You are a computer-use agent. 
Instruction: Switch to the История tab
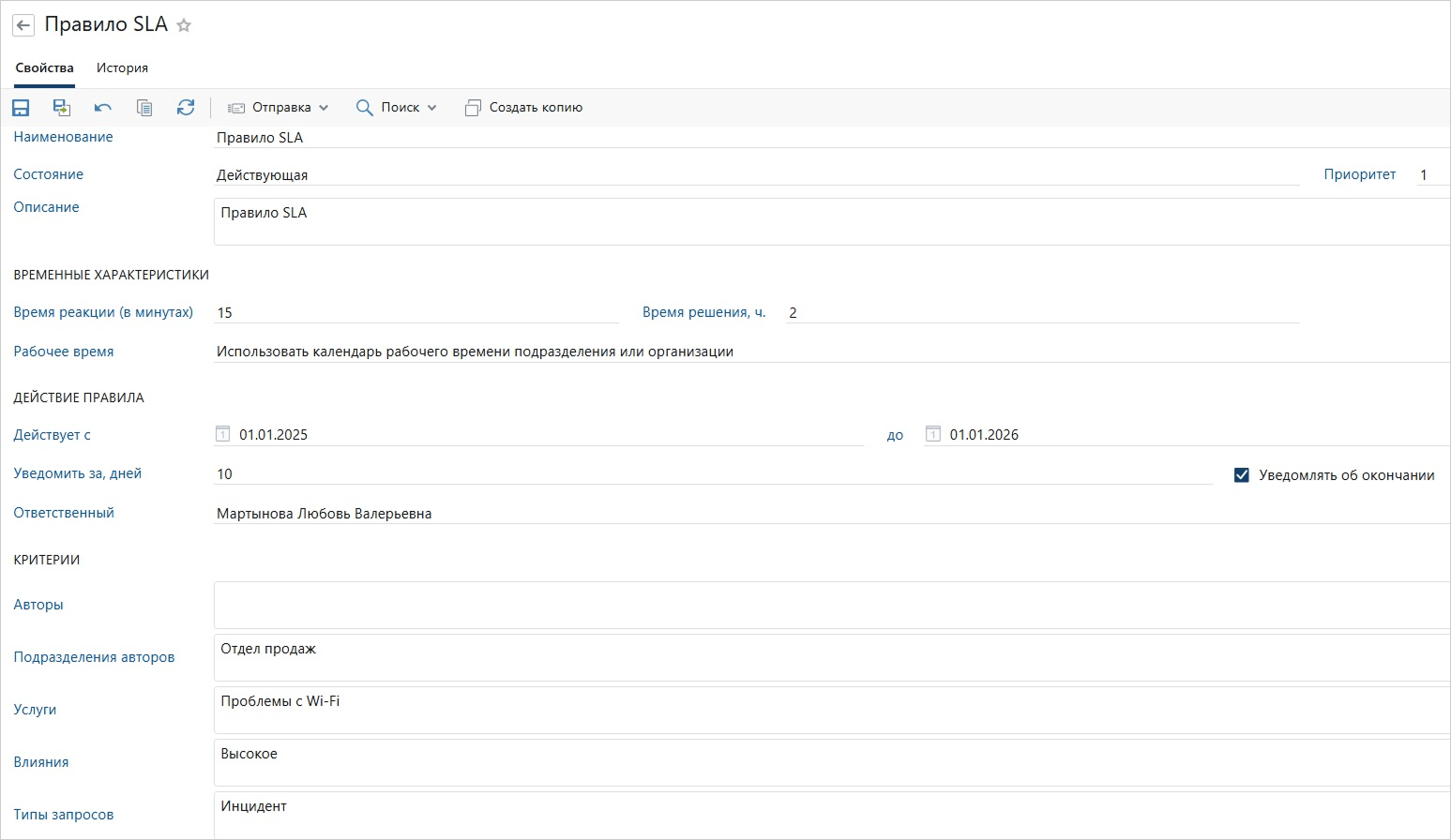(122, 68)
